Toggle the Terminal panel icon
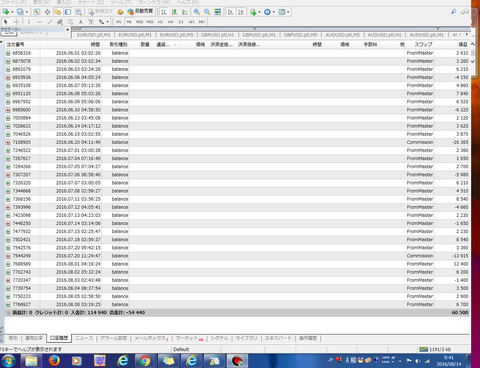480x368 pixels. point(68,12)
